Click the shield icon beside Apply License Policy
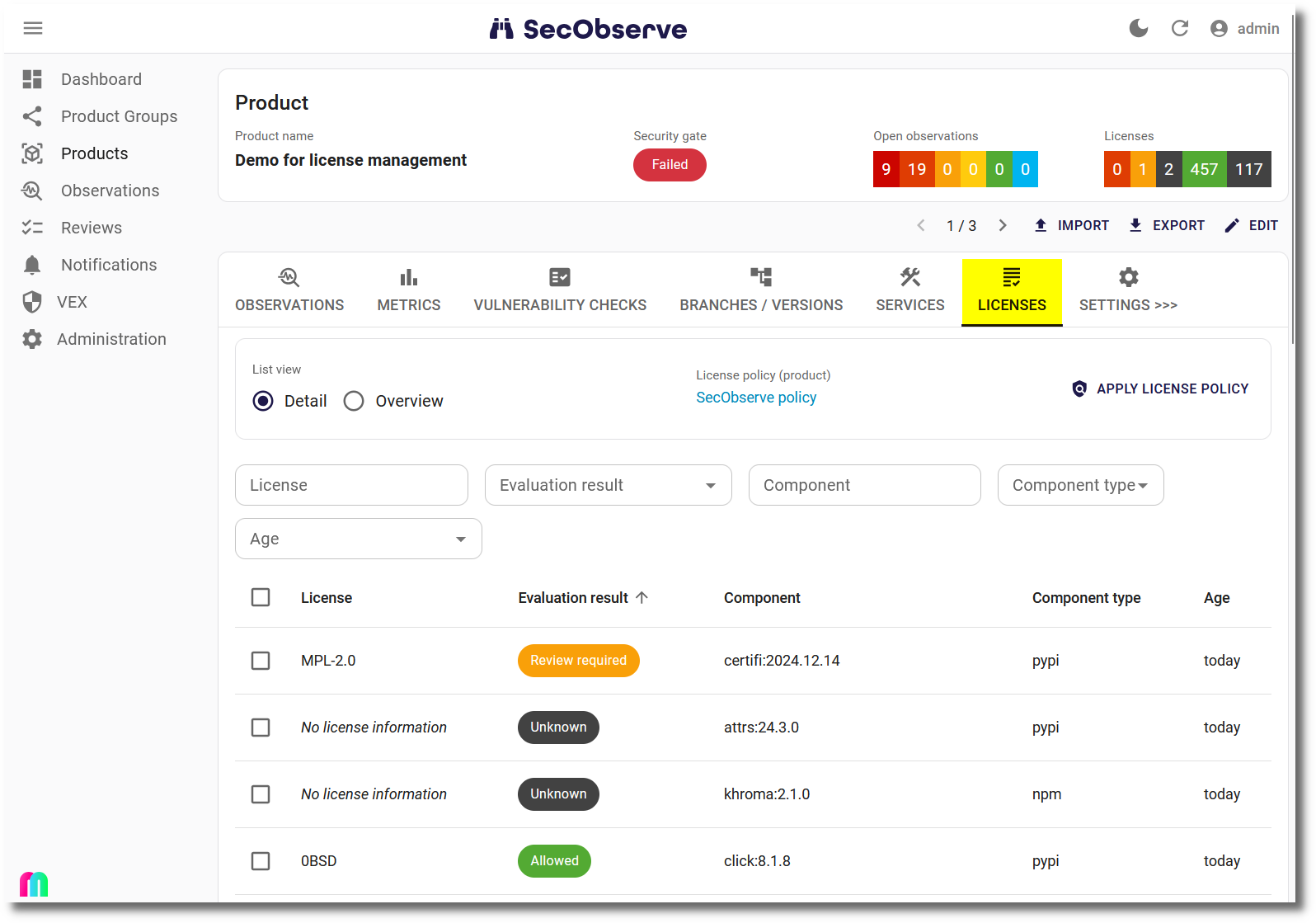 pos(1079,389)
